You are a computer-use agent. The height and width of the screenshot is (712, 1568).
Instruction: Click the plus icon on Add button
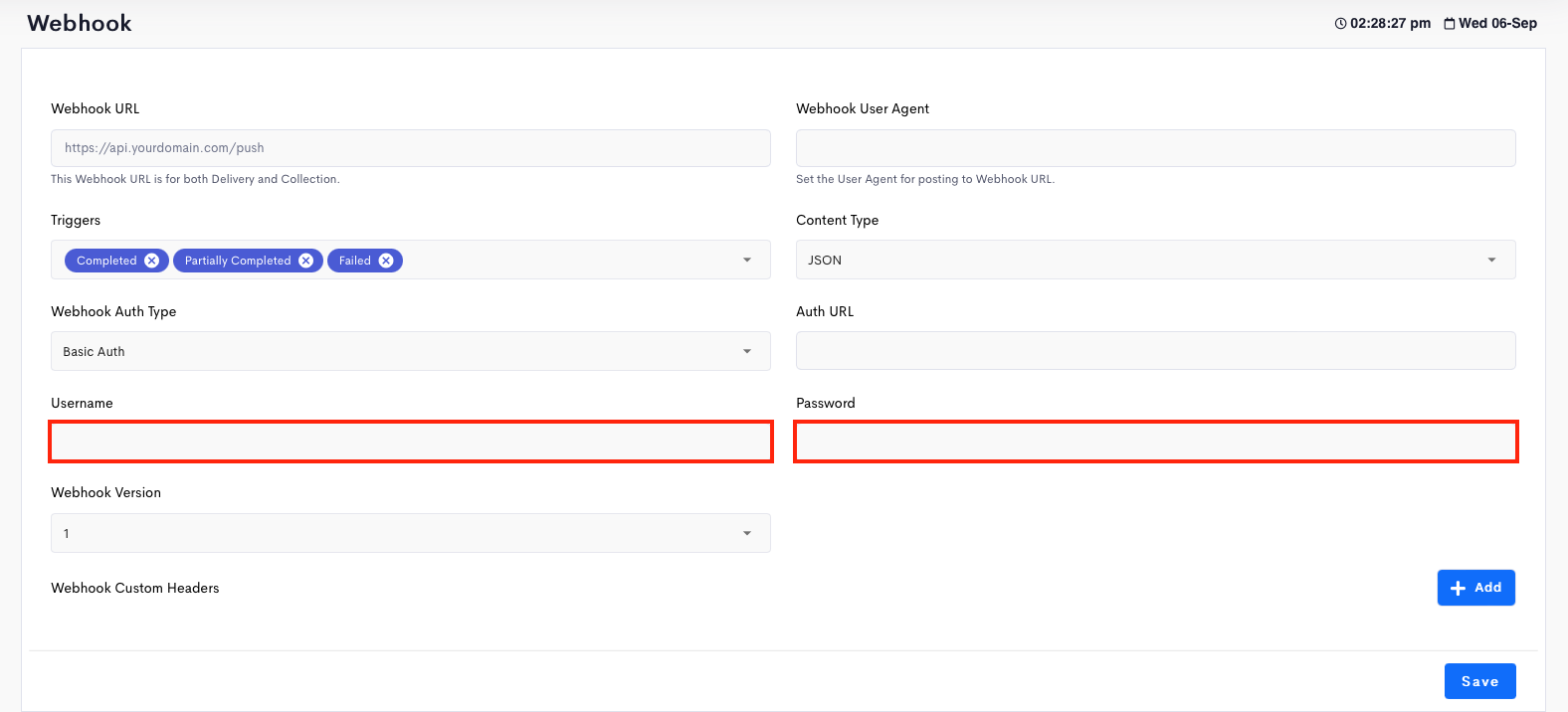pyautogui.click(x=1458, y=588)
